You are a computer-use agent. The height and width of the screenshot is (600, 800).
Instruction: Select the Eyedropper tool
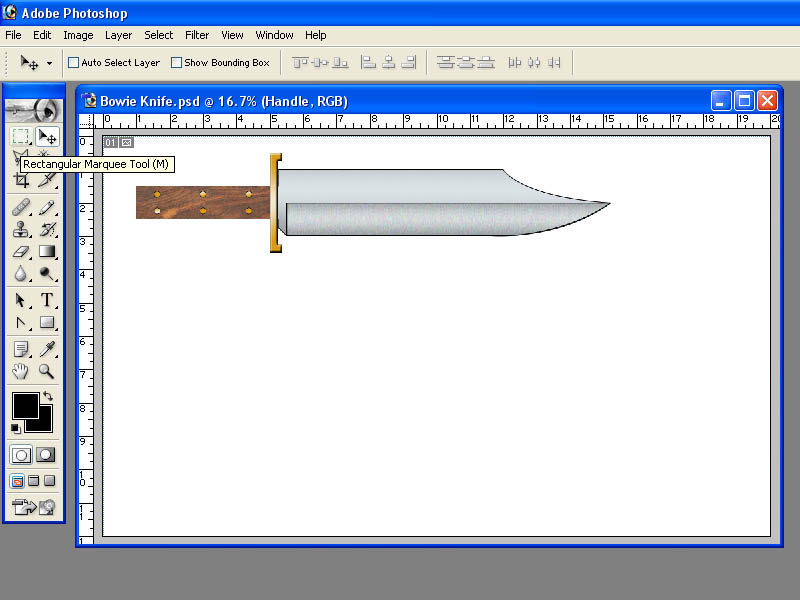coord(47,349)
